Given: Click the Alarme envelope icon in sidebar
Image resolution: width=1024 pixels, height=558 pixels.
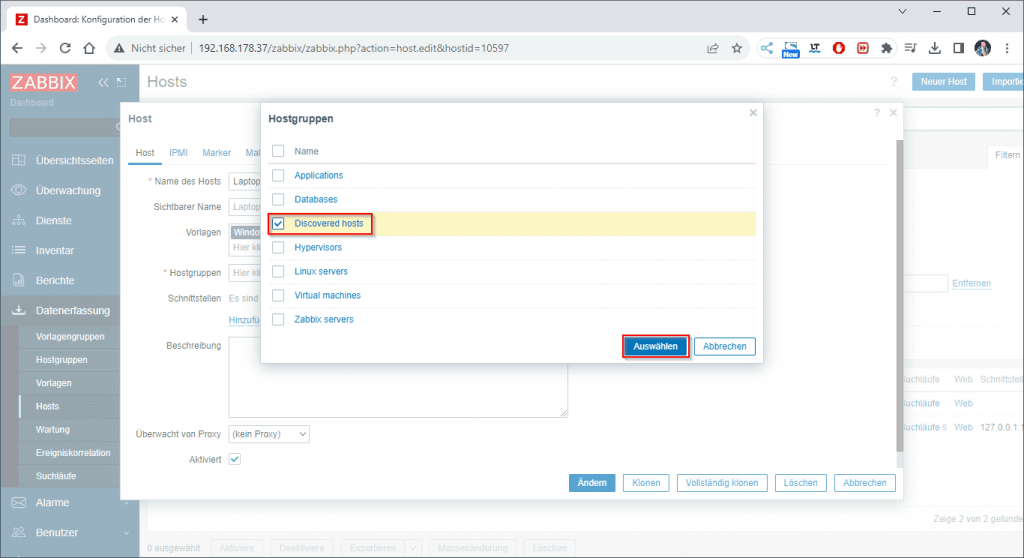Looking at the screenshot, I should (19, 503).
